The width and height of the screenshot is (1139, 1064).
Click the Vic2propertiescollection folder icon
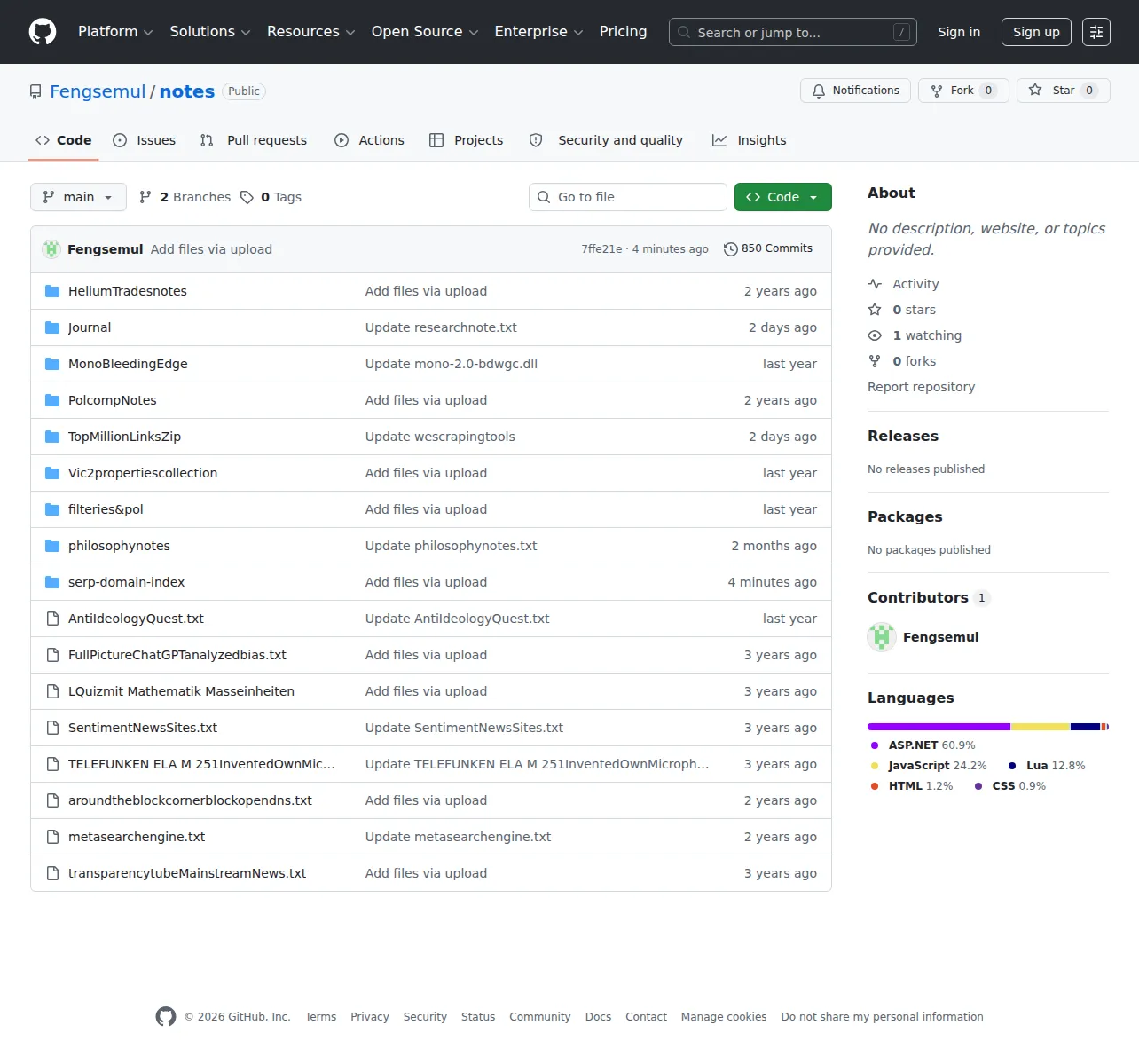pos(52,473)
